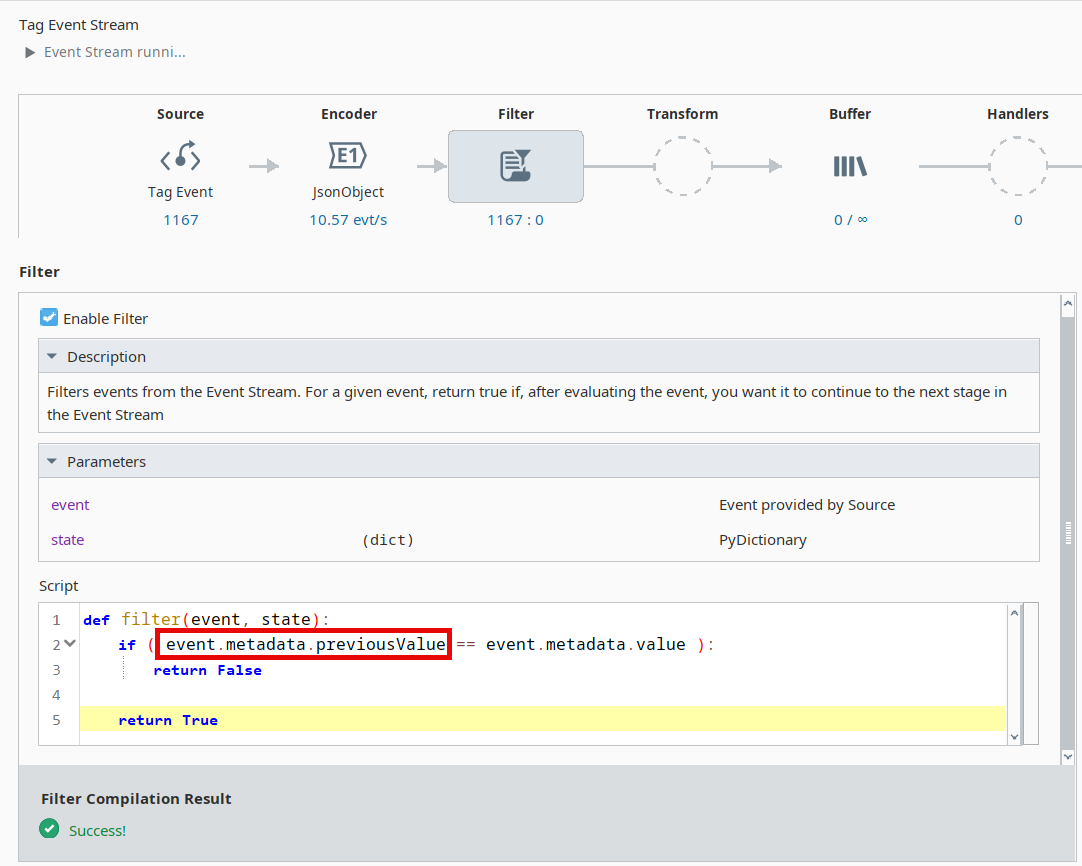Click the encoder rate 10.57 evt/s
This screenshot has width=1082, height=866.
(348, 220)
